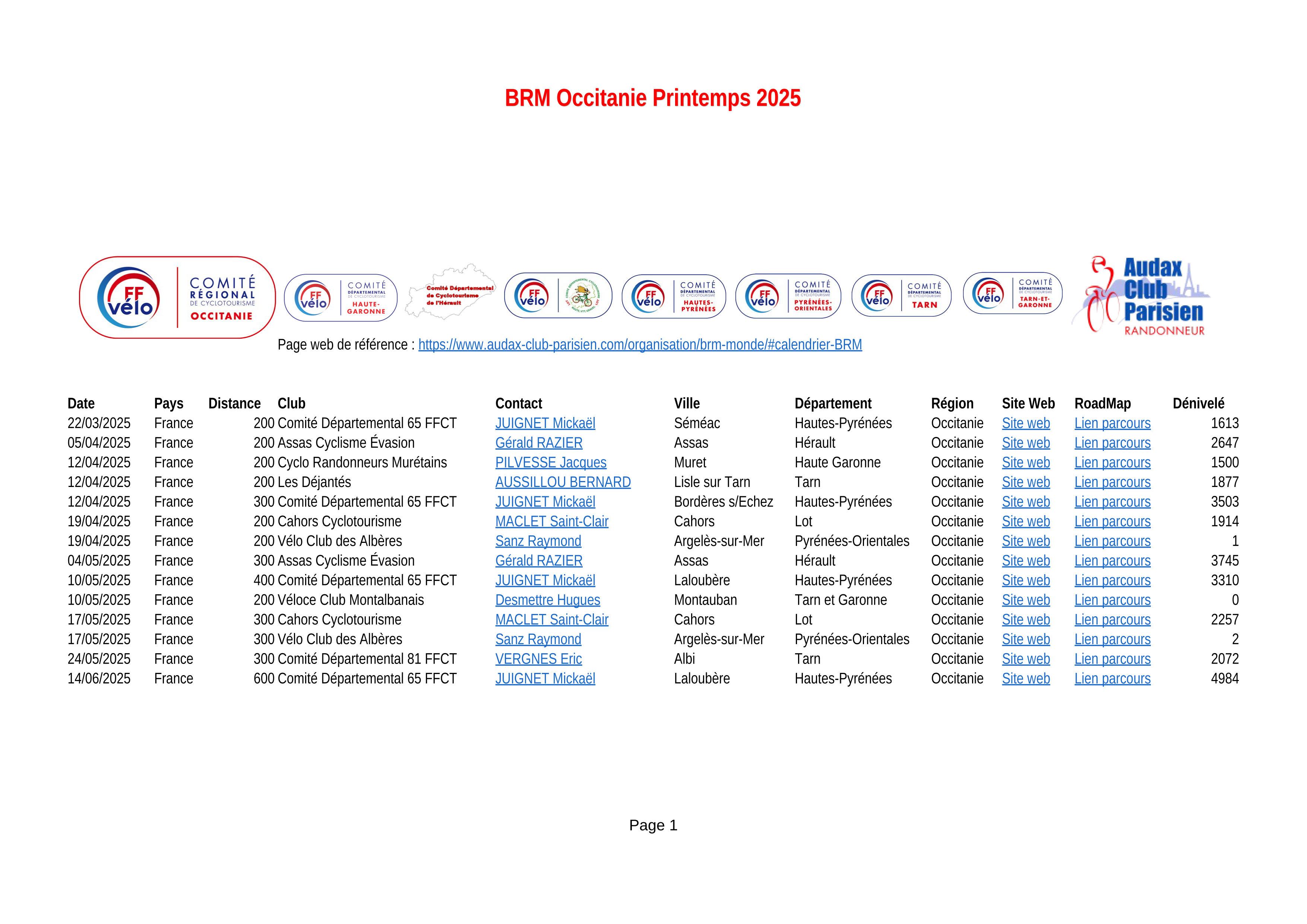
Task: Open MACLET Saint-Clair contact for 200 Cahors row
Action: [x=552, y=522]
